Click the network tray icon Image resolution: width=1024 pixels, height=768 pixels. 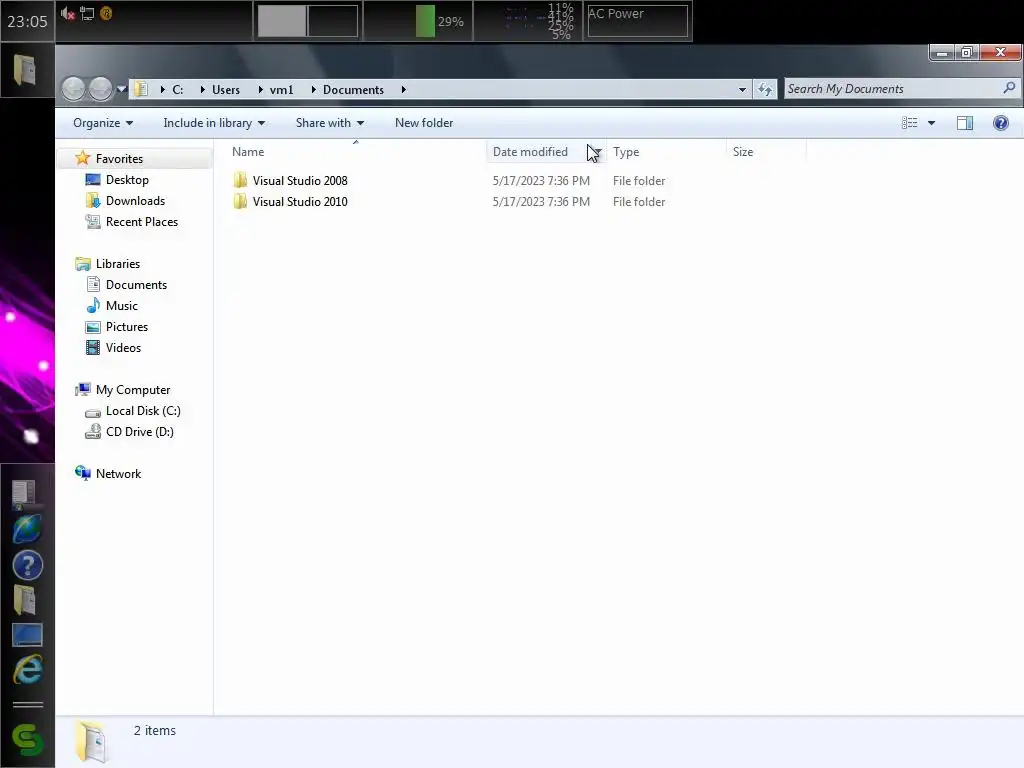[x=87, y=13]
